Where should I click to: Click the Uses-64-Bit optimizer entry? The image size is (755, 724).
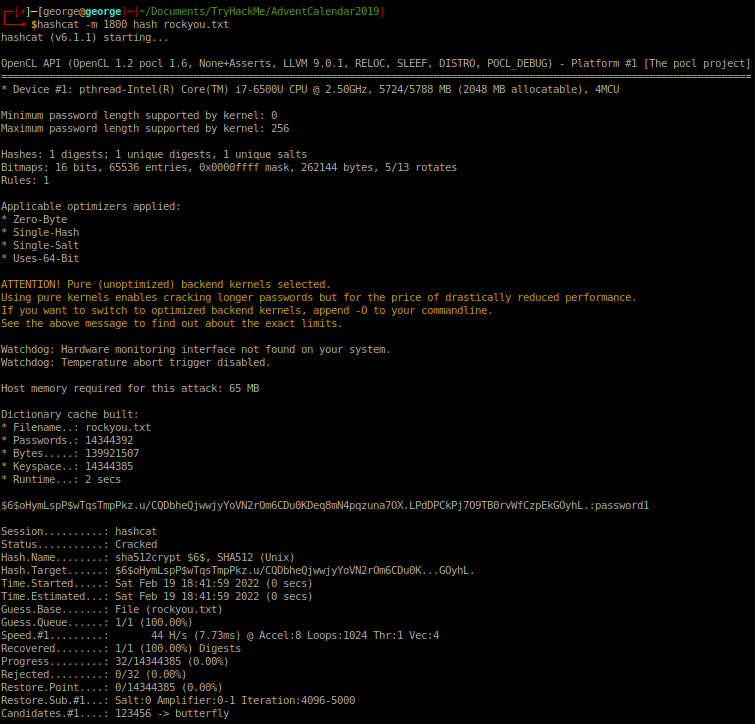(40, 258)
